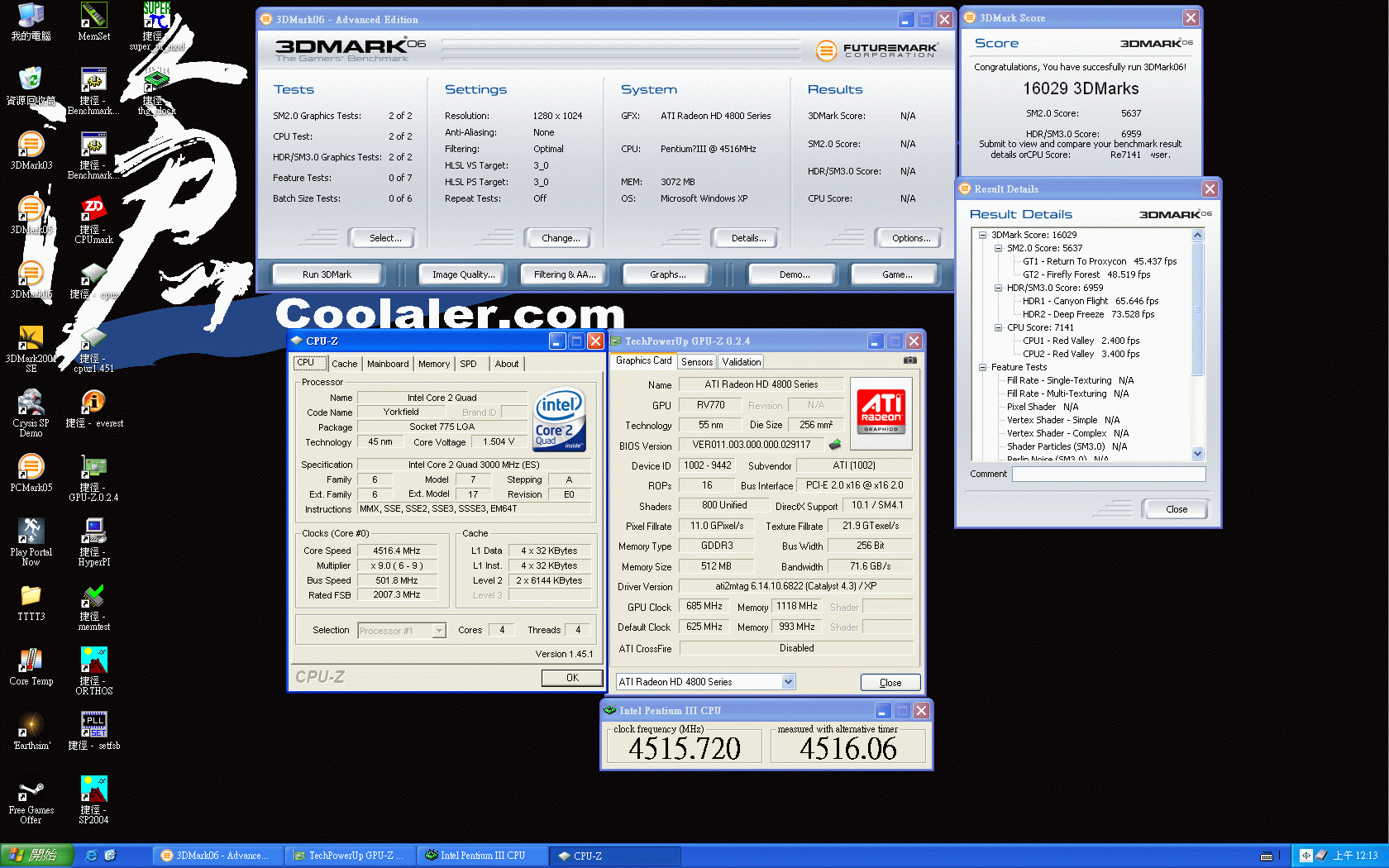Switch to TechPowerUp GPU-Z taskbar item

[349, 856]
